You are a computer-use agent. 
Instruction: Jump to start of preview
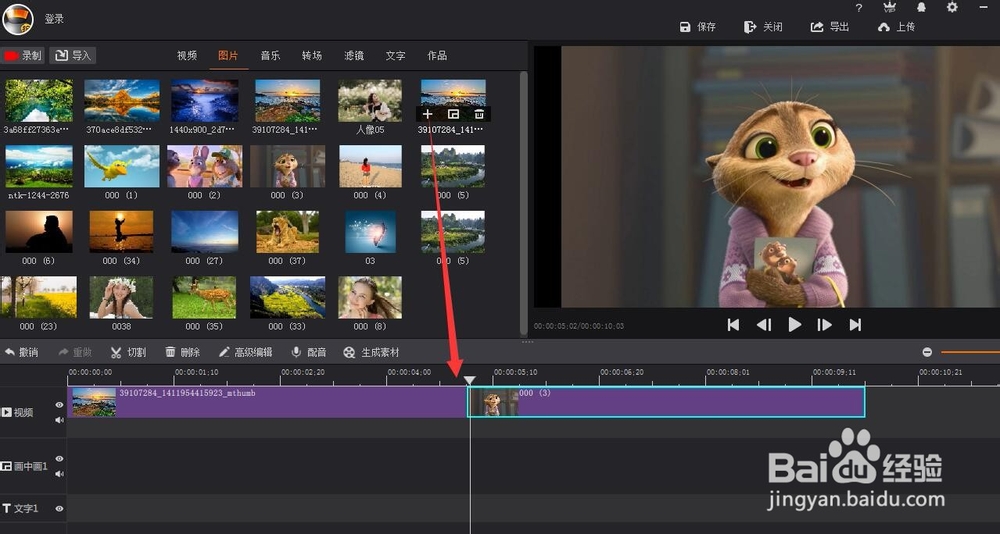click(x=733, y=325)
